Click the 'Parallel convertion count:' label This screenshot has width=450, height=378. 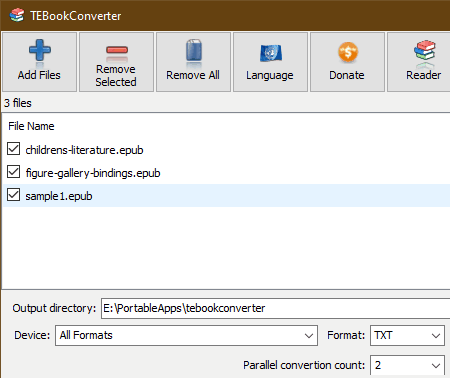click(304, 365)
